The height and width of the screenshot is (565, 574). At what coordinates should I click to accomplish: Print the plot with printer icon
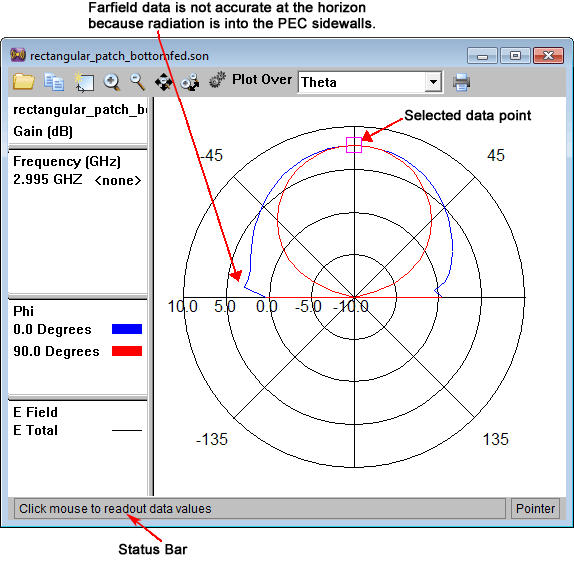461,82
